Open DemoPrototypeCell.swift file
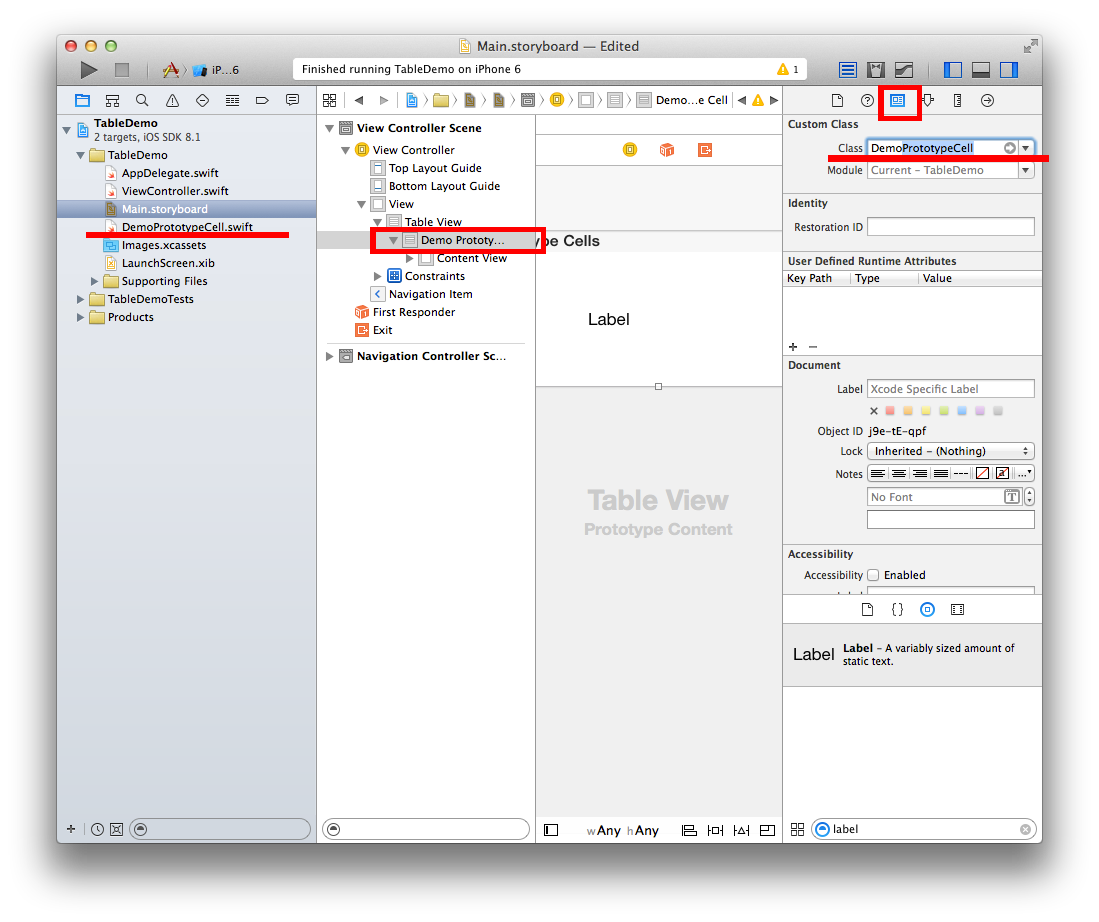Viewport: 1099px width, 922px height. tap(186, 227)
